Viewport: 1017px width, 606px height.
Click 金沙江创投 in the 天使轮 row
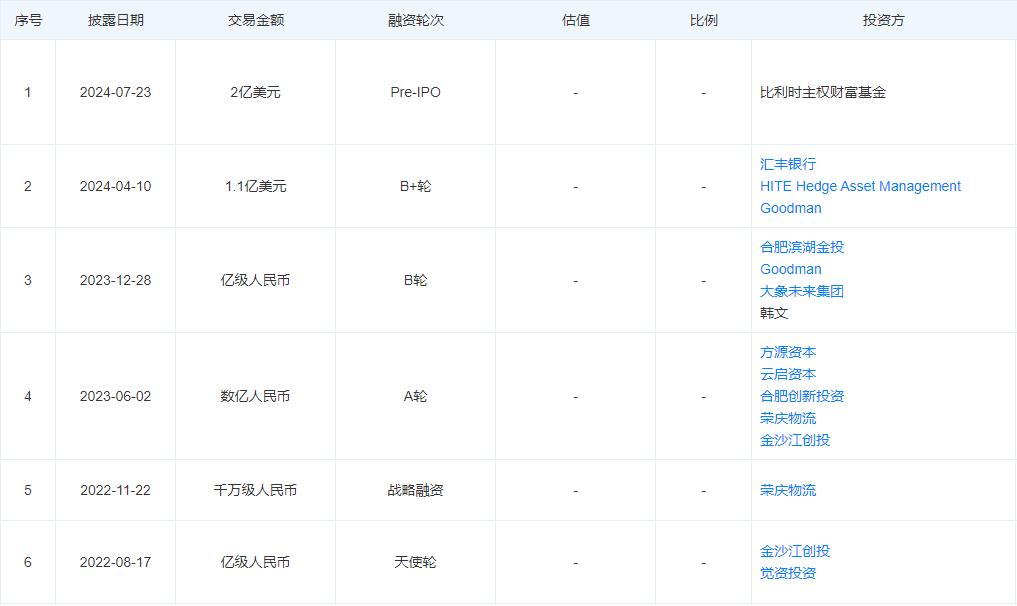click(795, 551)
